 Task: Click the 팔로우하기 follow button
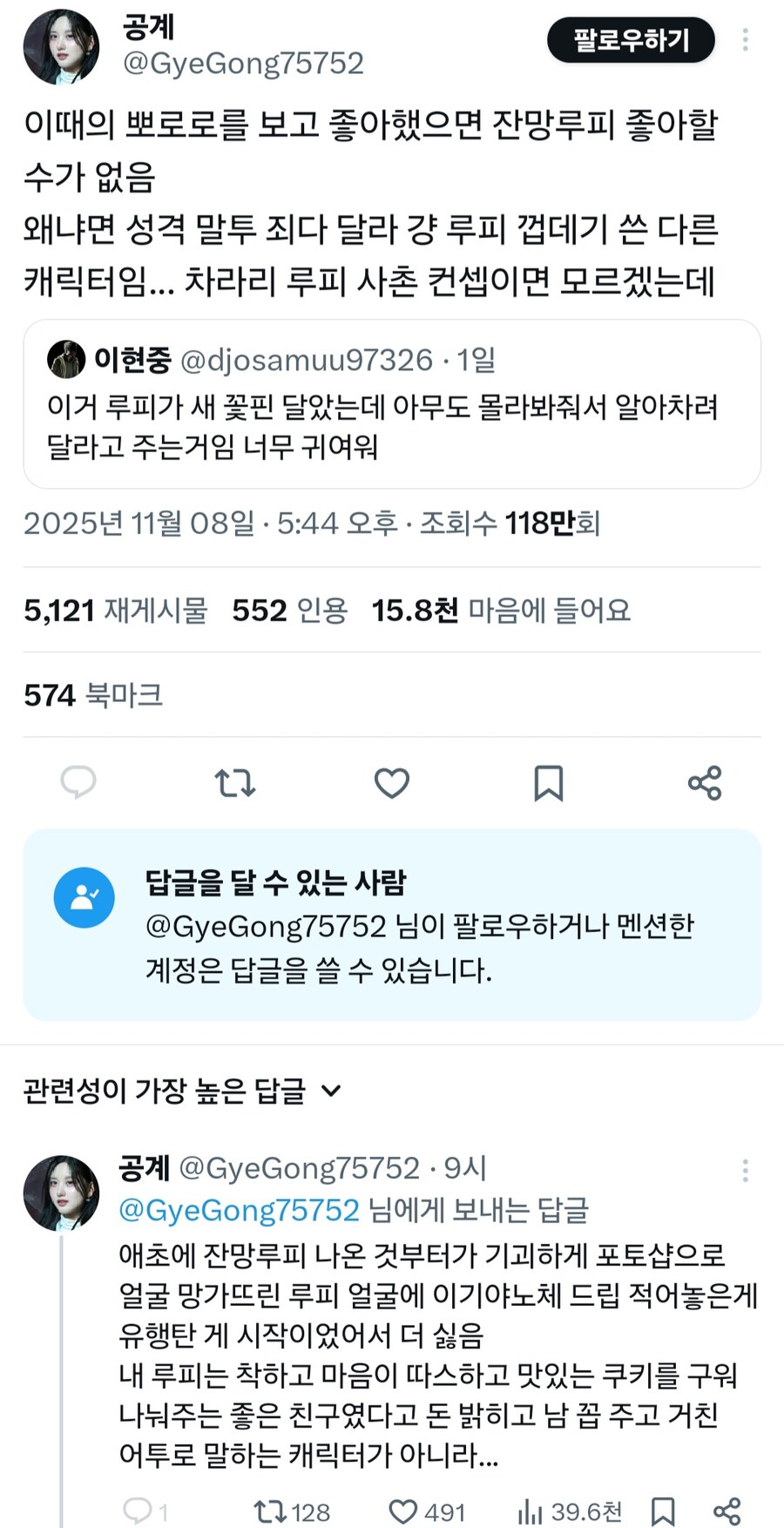tap(631, 39)
